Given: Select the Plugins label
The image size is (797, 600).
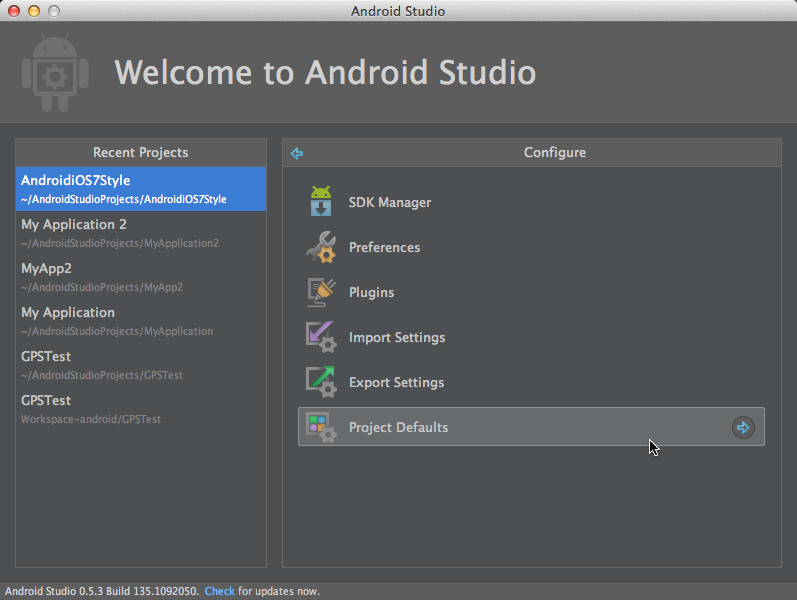Looking at the screenshot, I should pyautogui.click(x=371, y=292).
